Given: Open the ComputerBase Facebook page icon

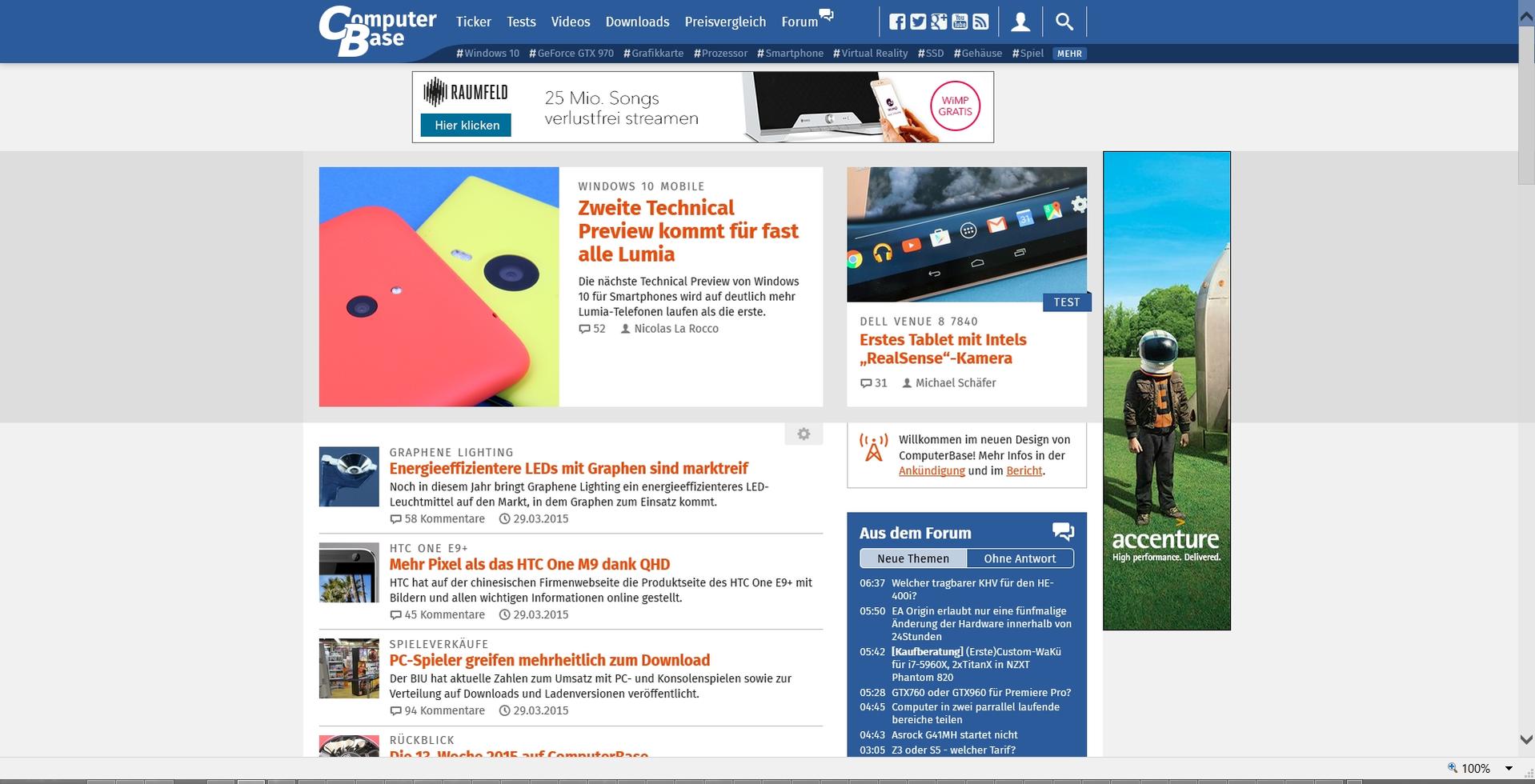Looking at the screenshot, I should pos(897,22).
